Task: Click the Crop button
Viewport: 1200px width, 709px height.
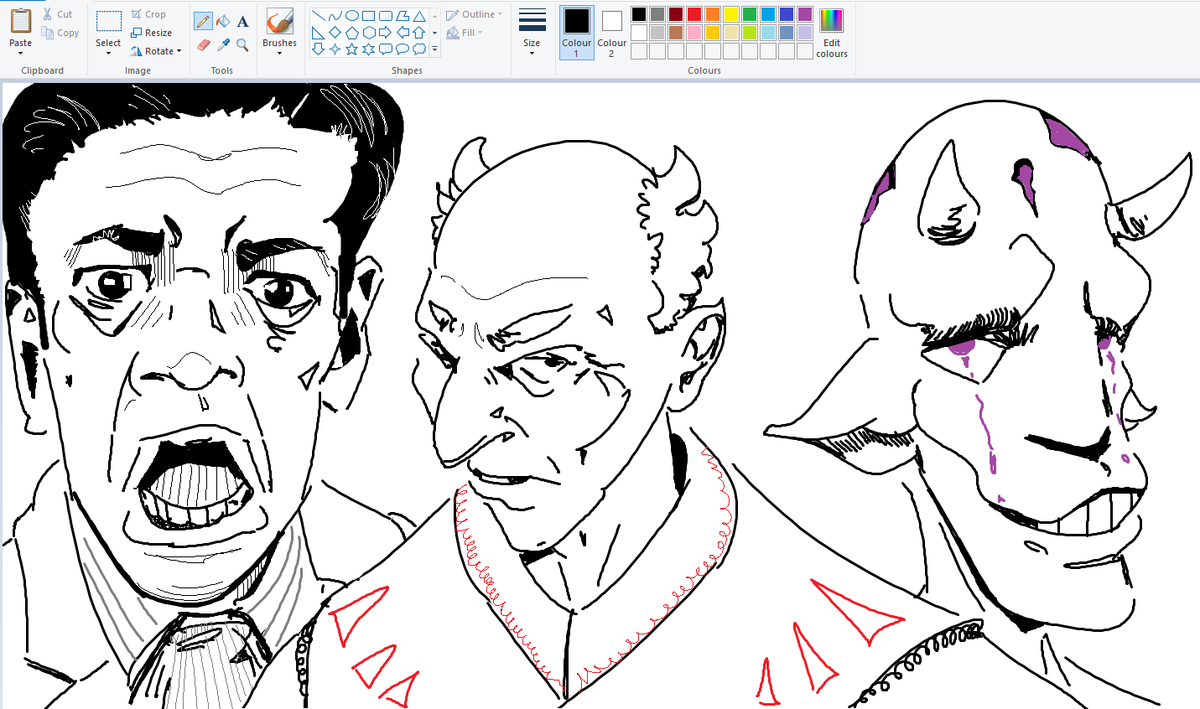Action: 148,15
